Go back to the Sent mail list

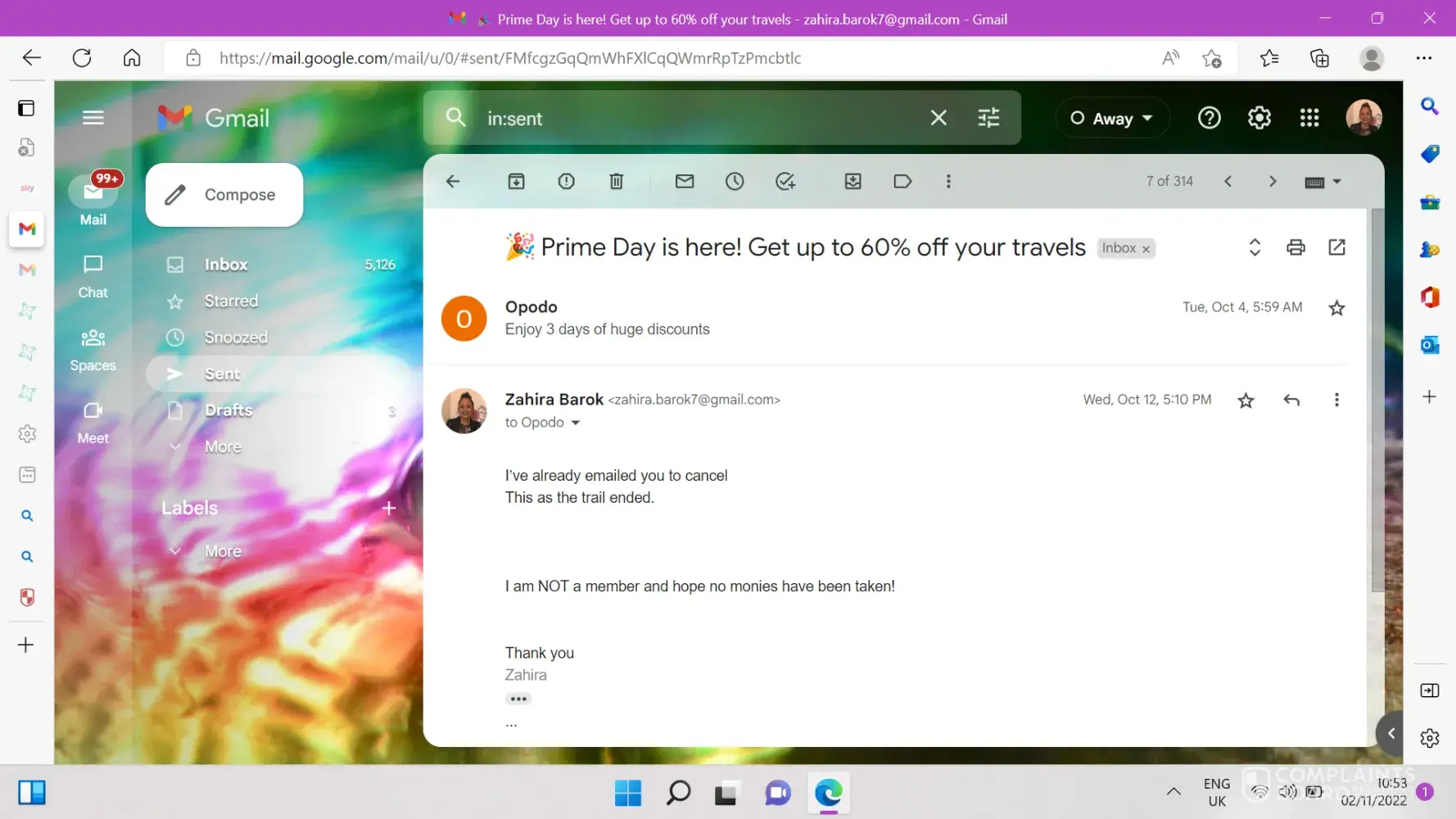[453, 181]
